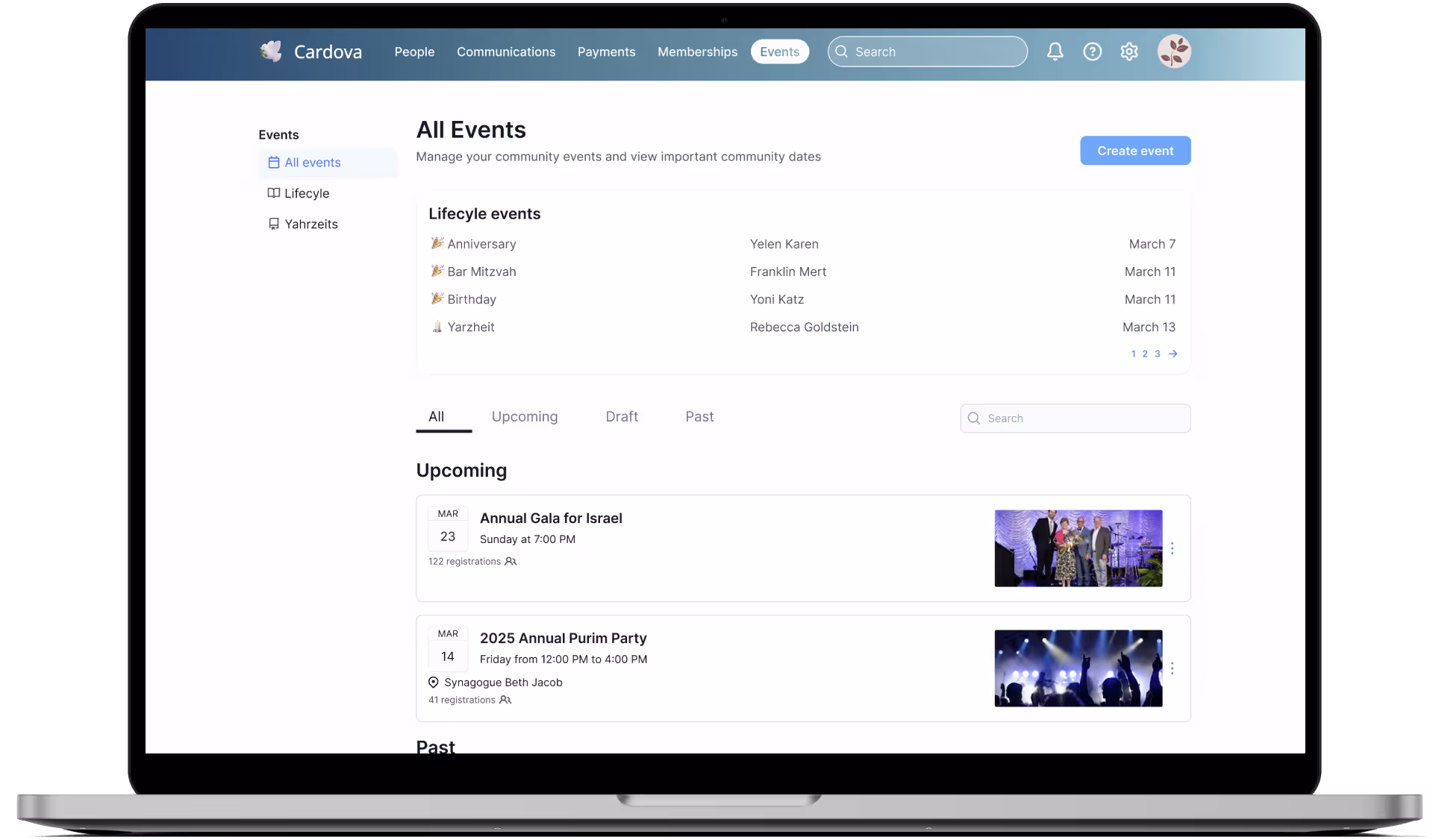Open the Memberships menu
The image size is (1436, 840).
coord(697,51)
